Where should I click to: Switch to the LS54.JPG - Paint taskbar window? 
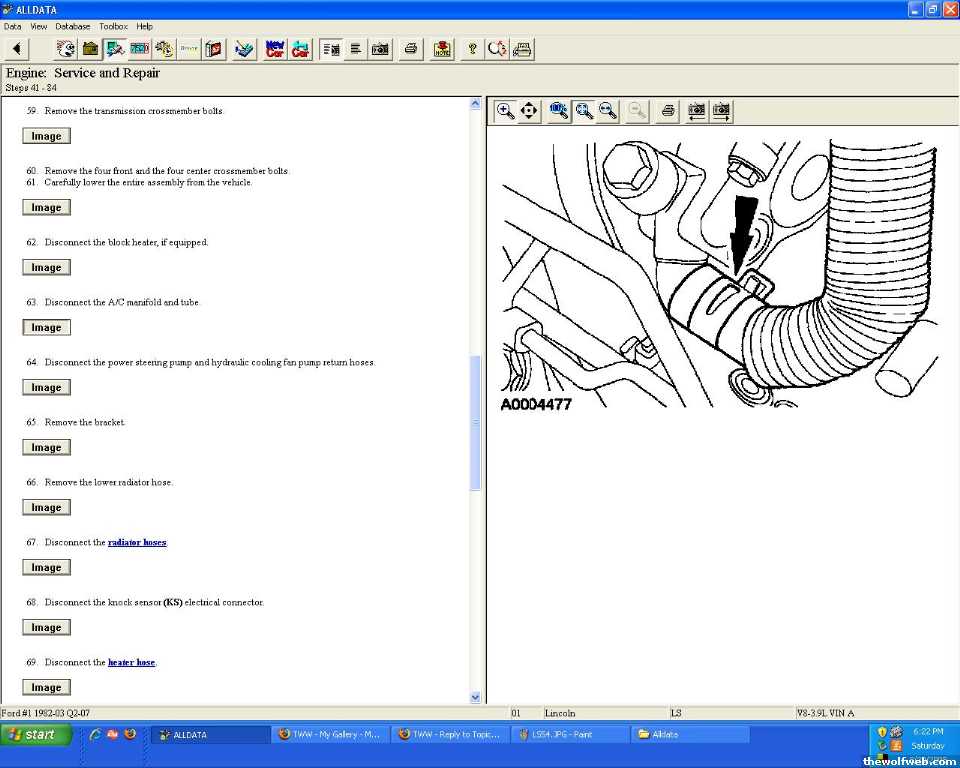pyautogui.click(x=570, y=734)
